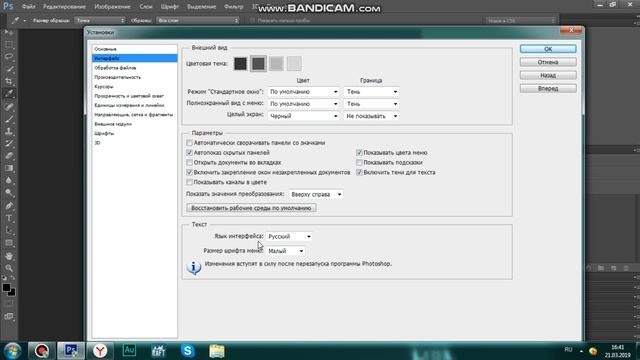The width and height of the screenshot is (640, 360).
Task: Open Yandex Browser from taskbar
Action: [x=100, y=351]
